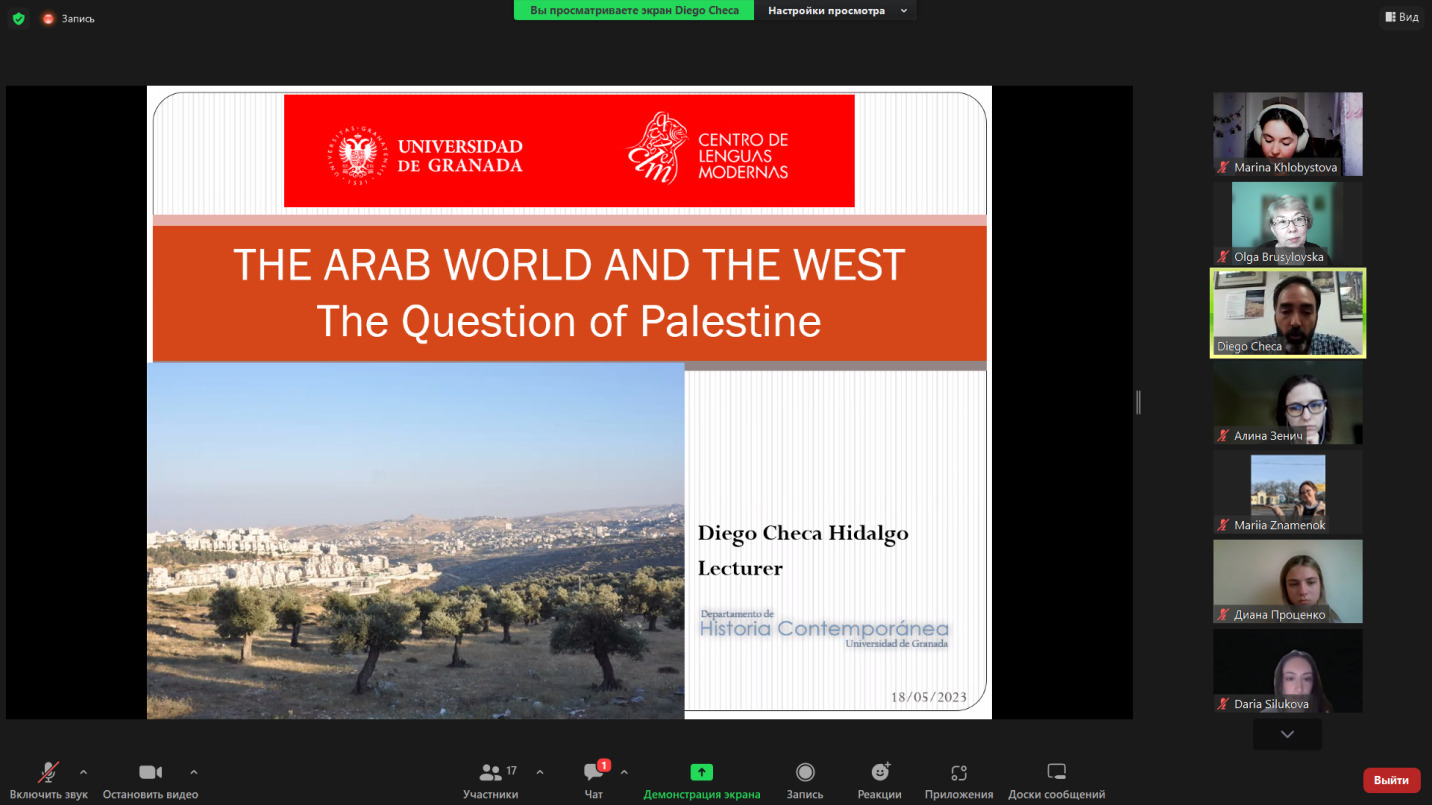This screenshot has width=1432, height=805.
Task: Select Daria Silukova video thumbnail
Action: [x=1288, y=671]
